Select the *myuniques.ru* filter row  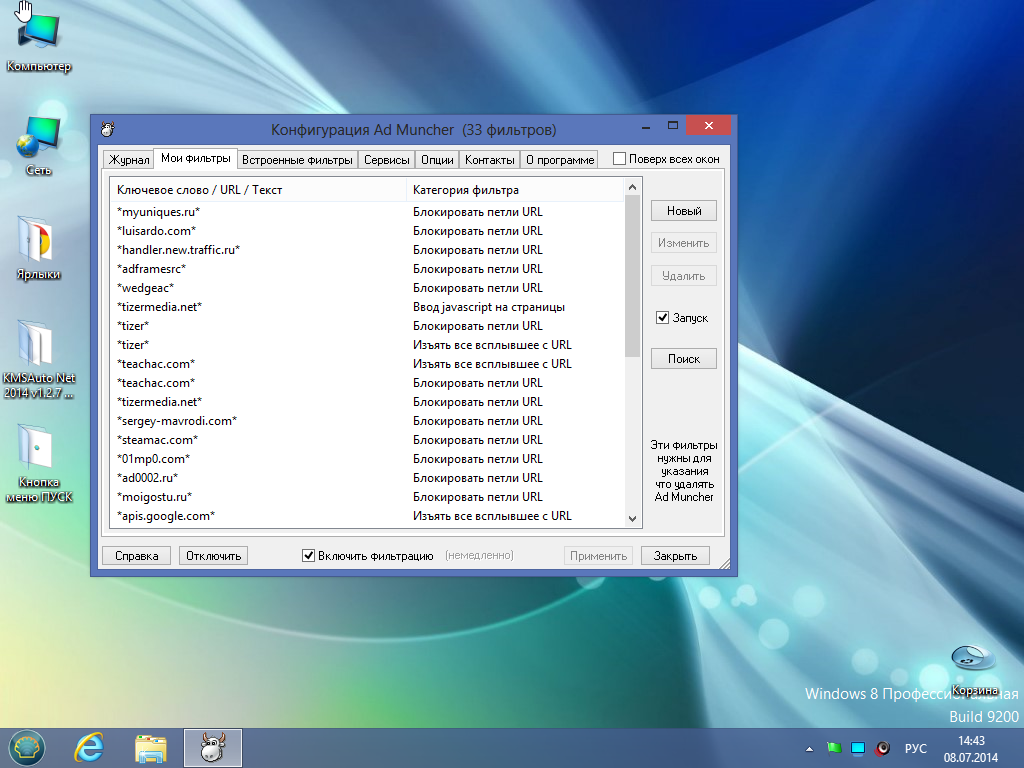click(x=368, y=212)
